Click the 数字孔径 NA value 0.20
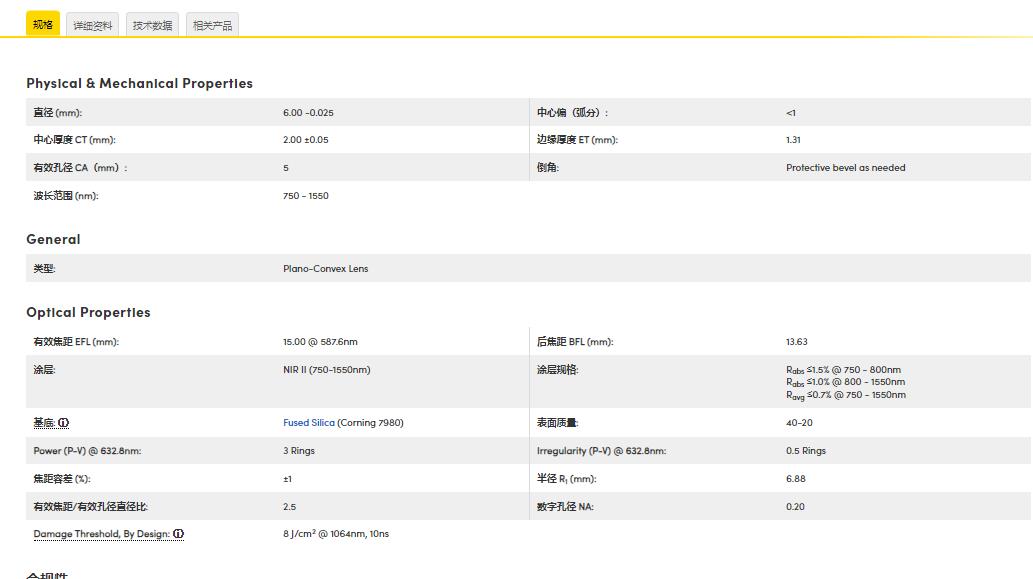The image size is (1033, 579). click(795, 507)
